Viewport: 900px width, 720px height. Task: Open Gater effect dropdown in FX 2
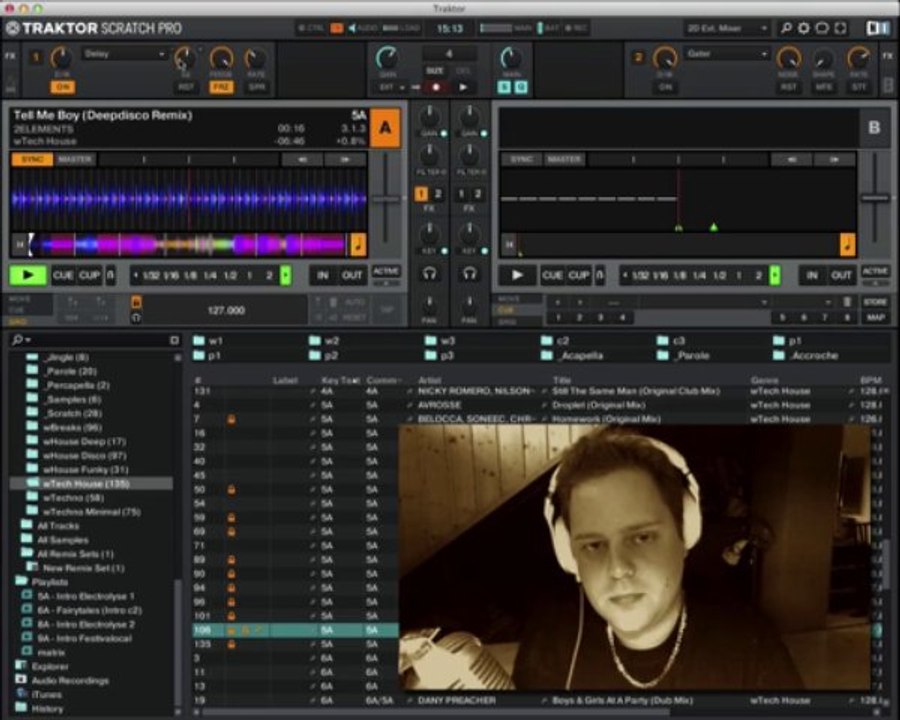tap(727, 54)
